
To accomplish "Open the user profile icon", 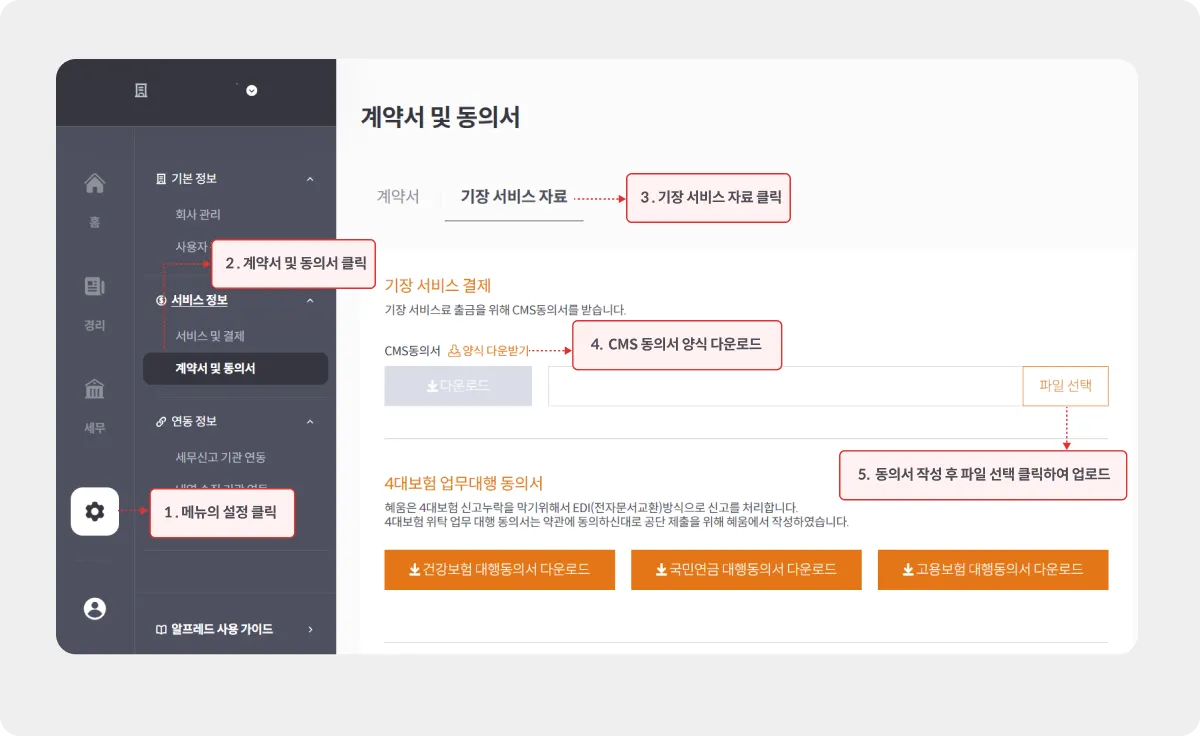I will tap(95, 609).
